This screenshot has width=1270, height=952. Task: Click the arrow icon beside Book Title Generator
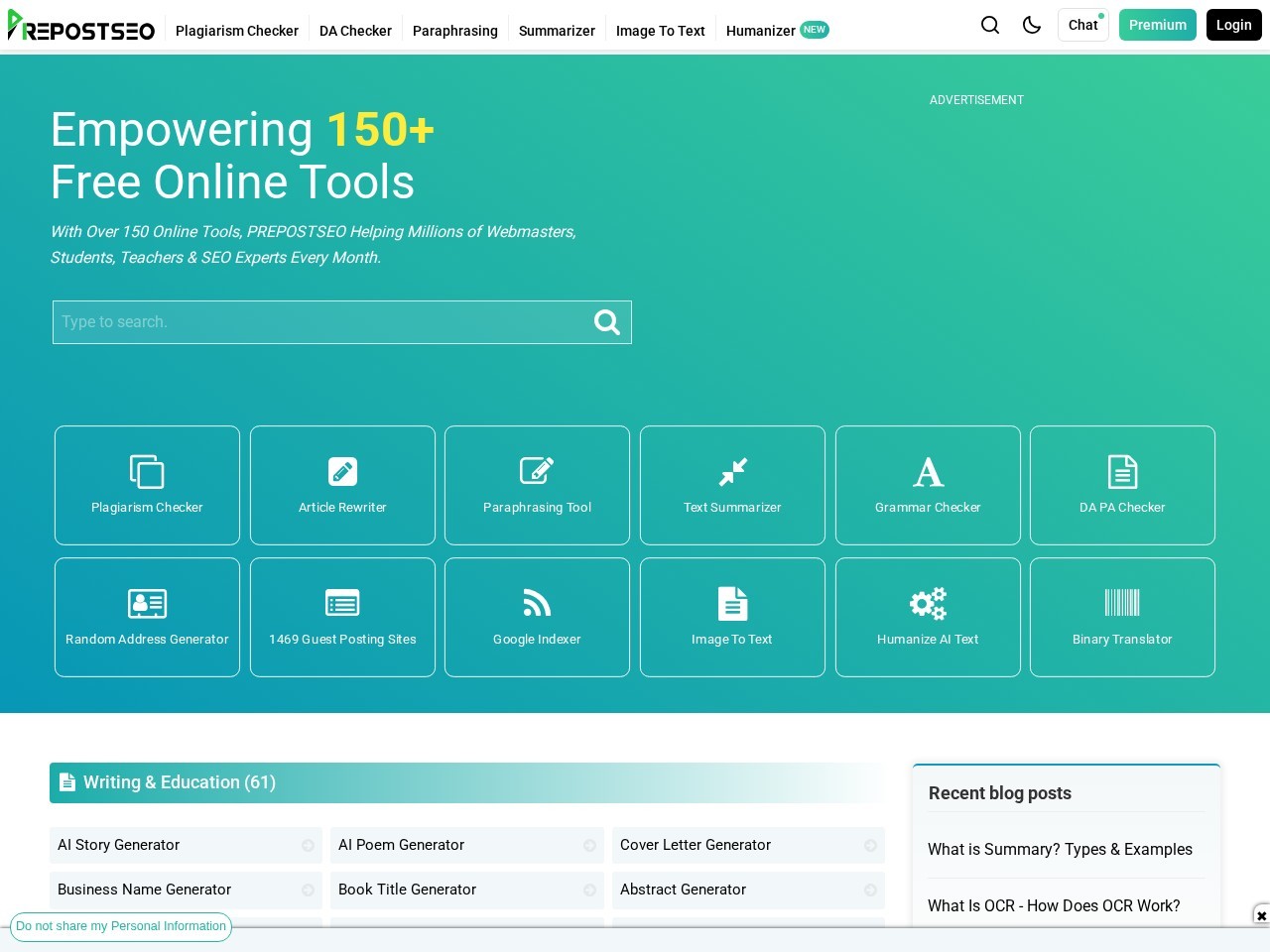(x=589, y=891)
